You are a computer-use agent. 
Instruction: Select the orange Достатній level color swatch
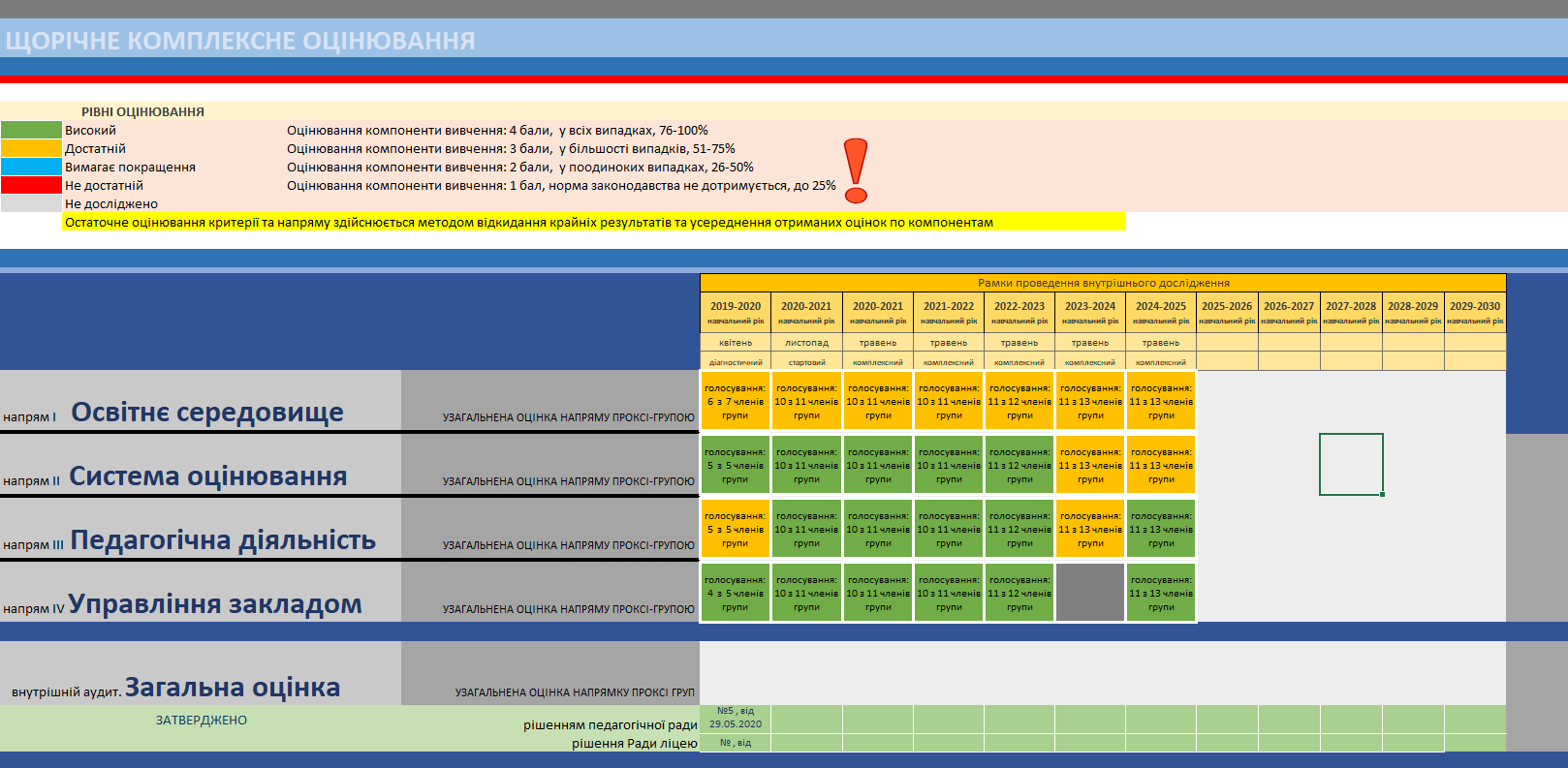coord(31,149)
